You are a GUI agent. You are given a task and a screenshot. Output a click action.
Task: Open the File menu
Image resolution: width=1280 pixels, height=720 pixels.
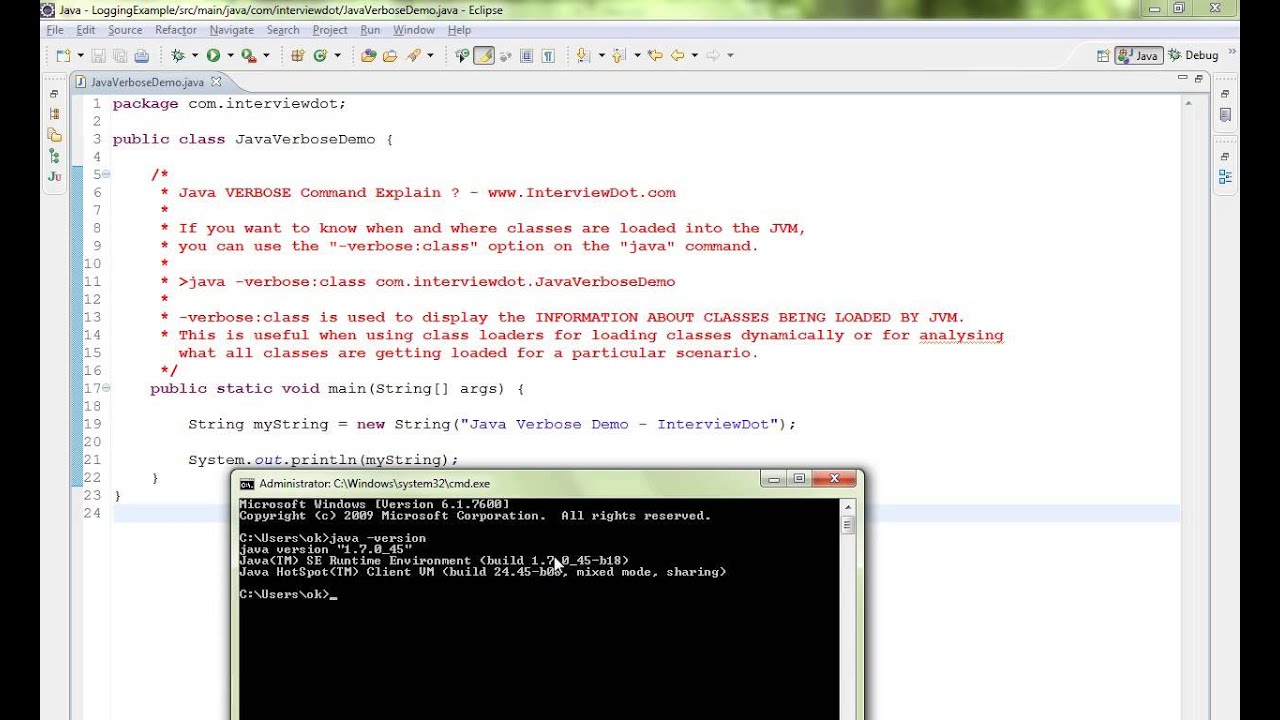(x=55, y=30)
